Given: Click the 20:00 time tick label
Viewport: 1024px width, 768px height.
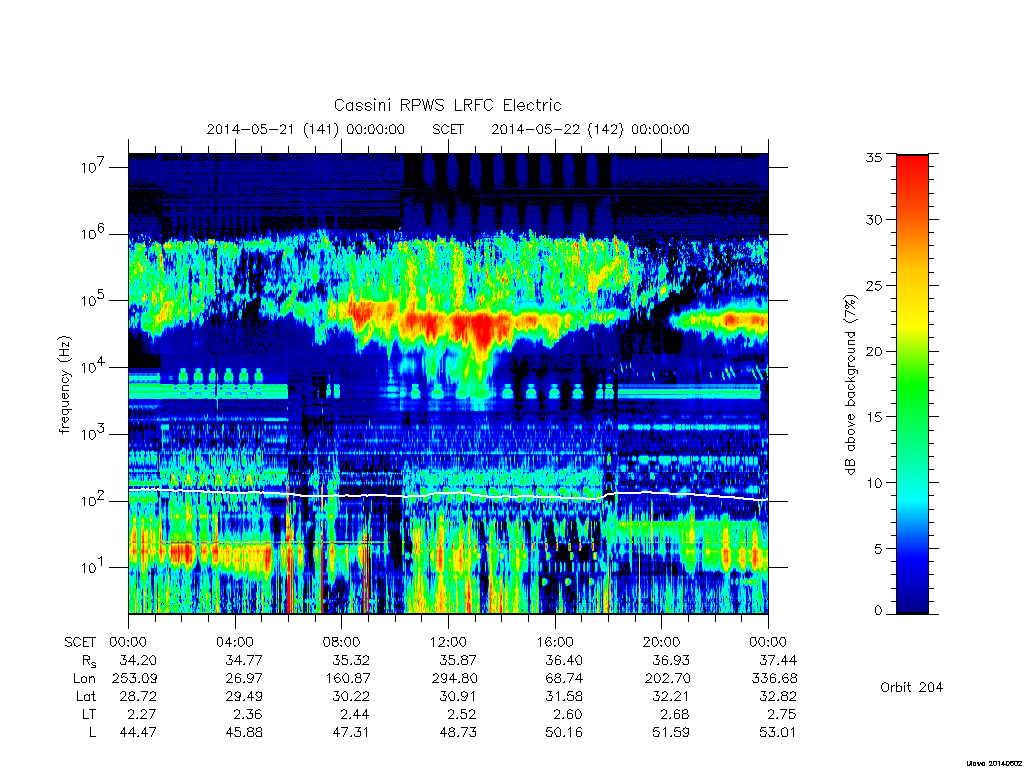Looking at the screenshot, I should tap(662, 643).
